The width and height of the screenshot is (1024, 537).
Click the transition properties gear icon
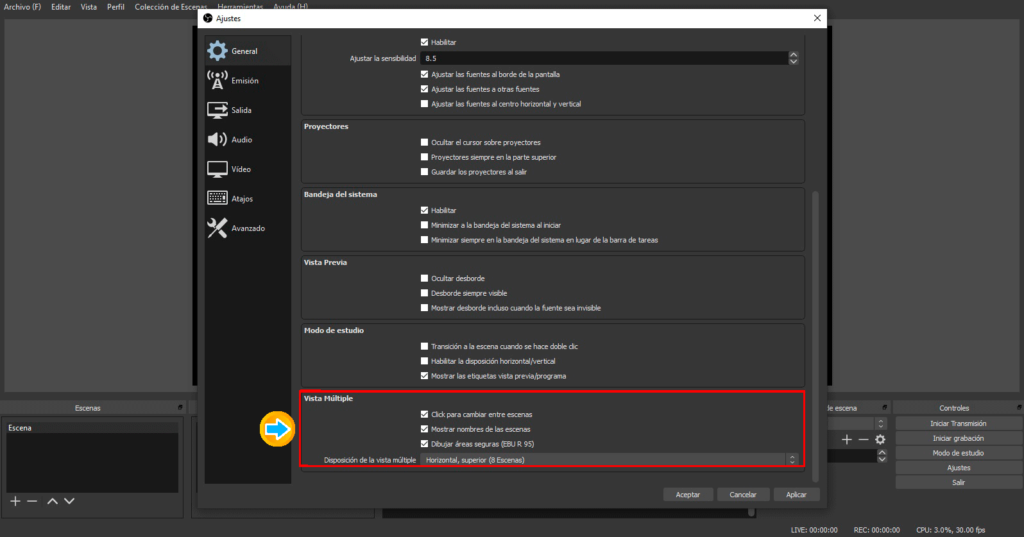[880, 439]
